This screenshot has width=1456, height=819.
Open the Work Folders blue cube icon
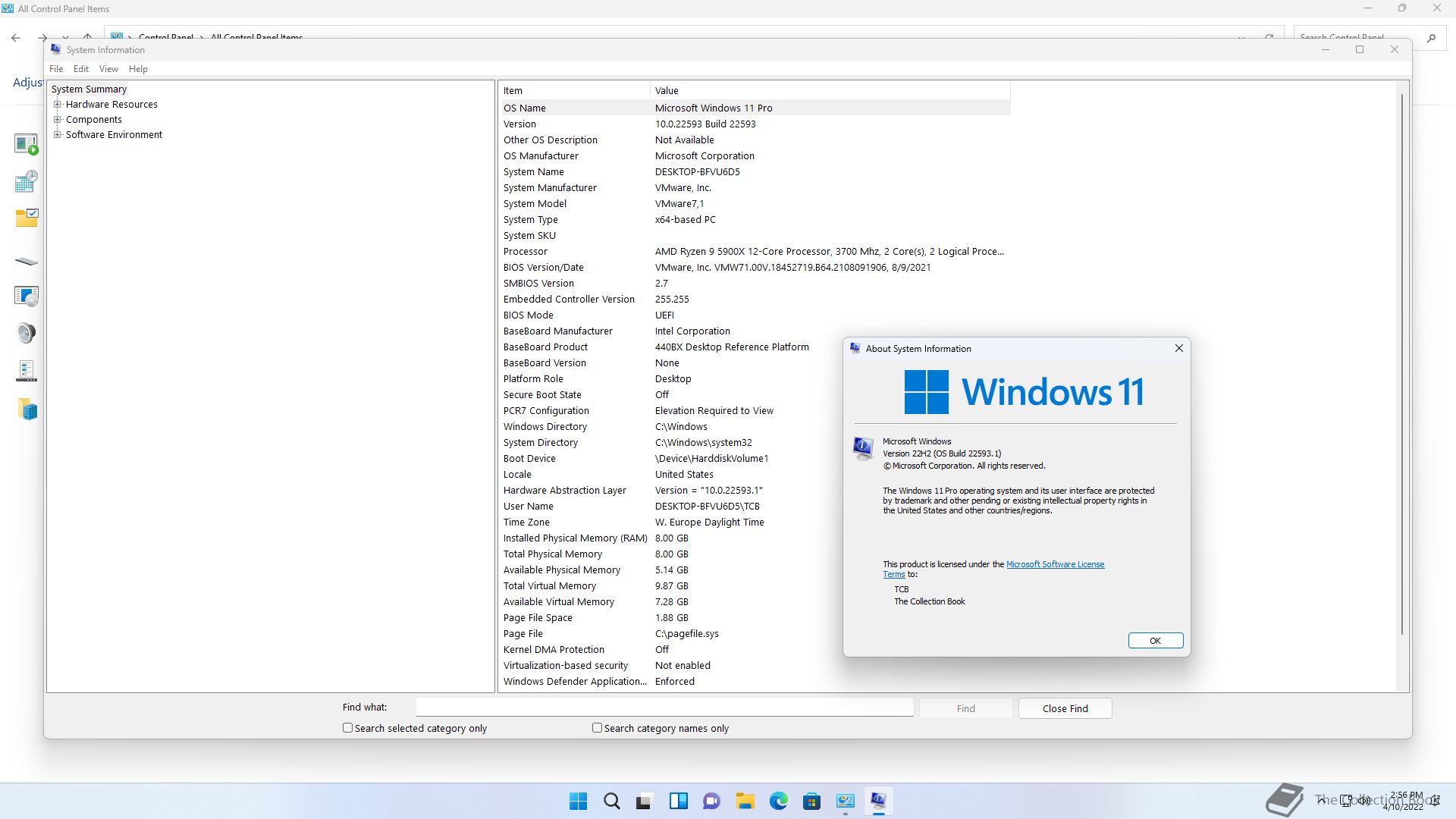pyautogui.click(x=27, y=409)
